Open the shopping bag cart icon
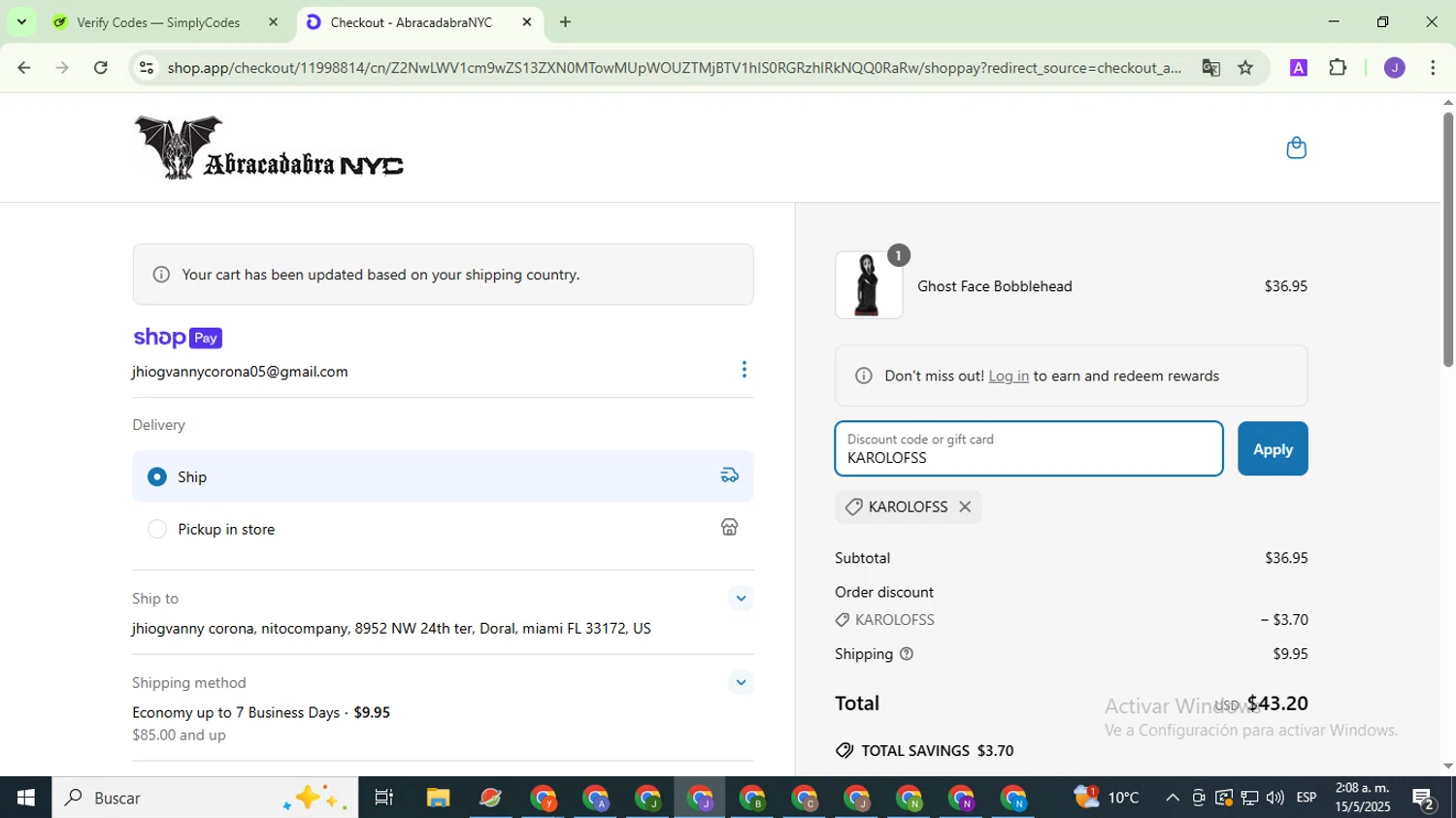The width and height of the screenshot is (1456, 818). coord(1296,147)
